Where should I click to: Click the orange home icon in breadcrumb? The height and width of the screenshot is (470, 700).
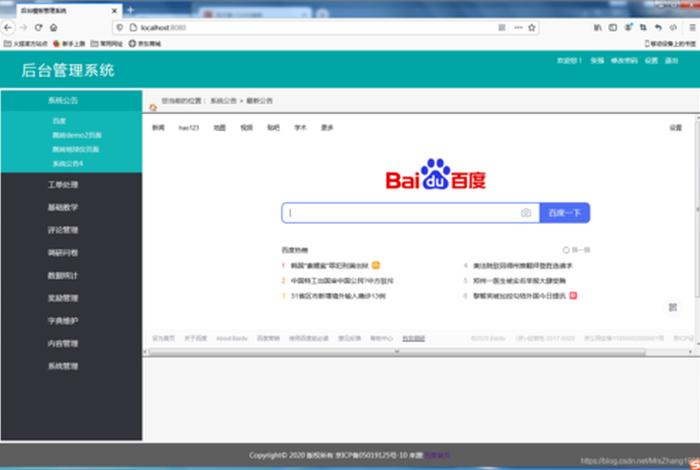[153, 108]
